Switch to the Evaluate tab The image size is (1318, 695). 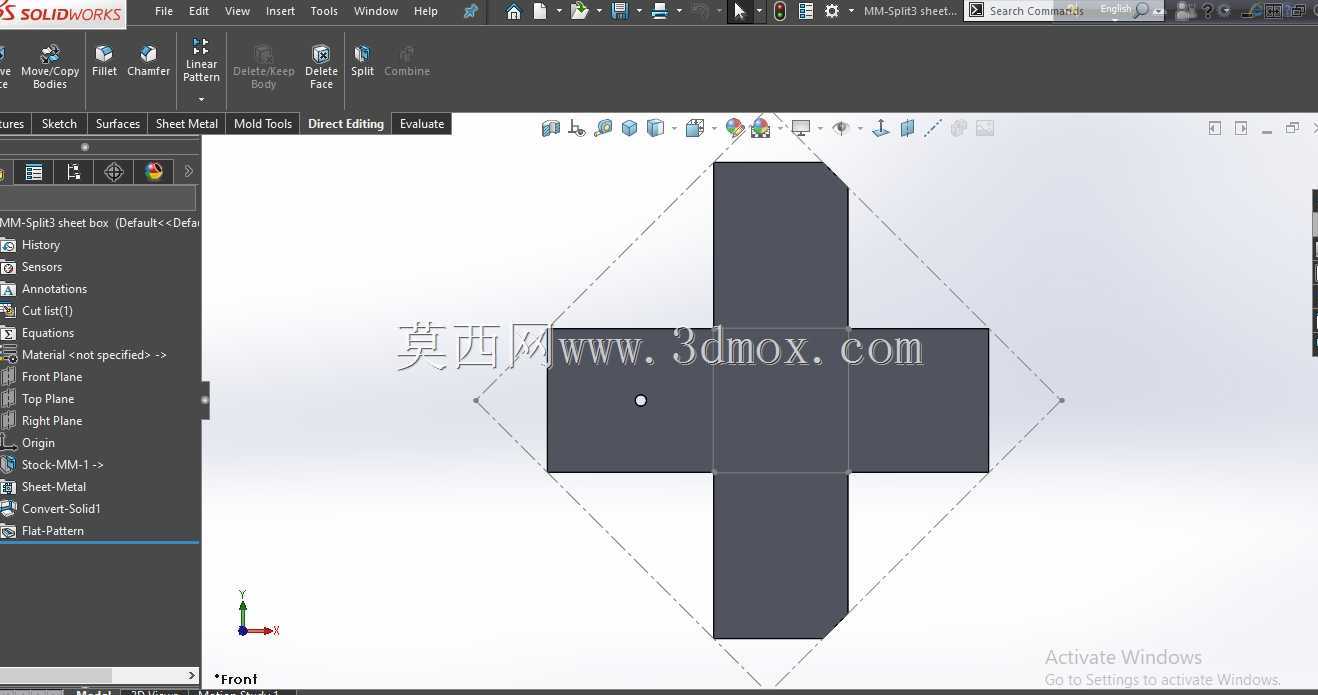point(422,124)
